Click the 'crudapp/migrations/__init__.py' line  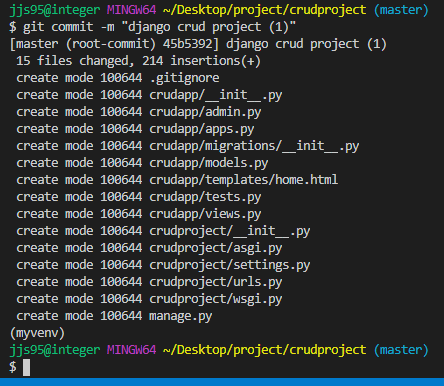[188, 146]
